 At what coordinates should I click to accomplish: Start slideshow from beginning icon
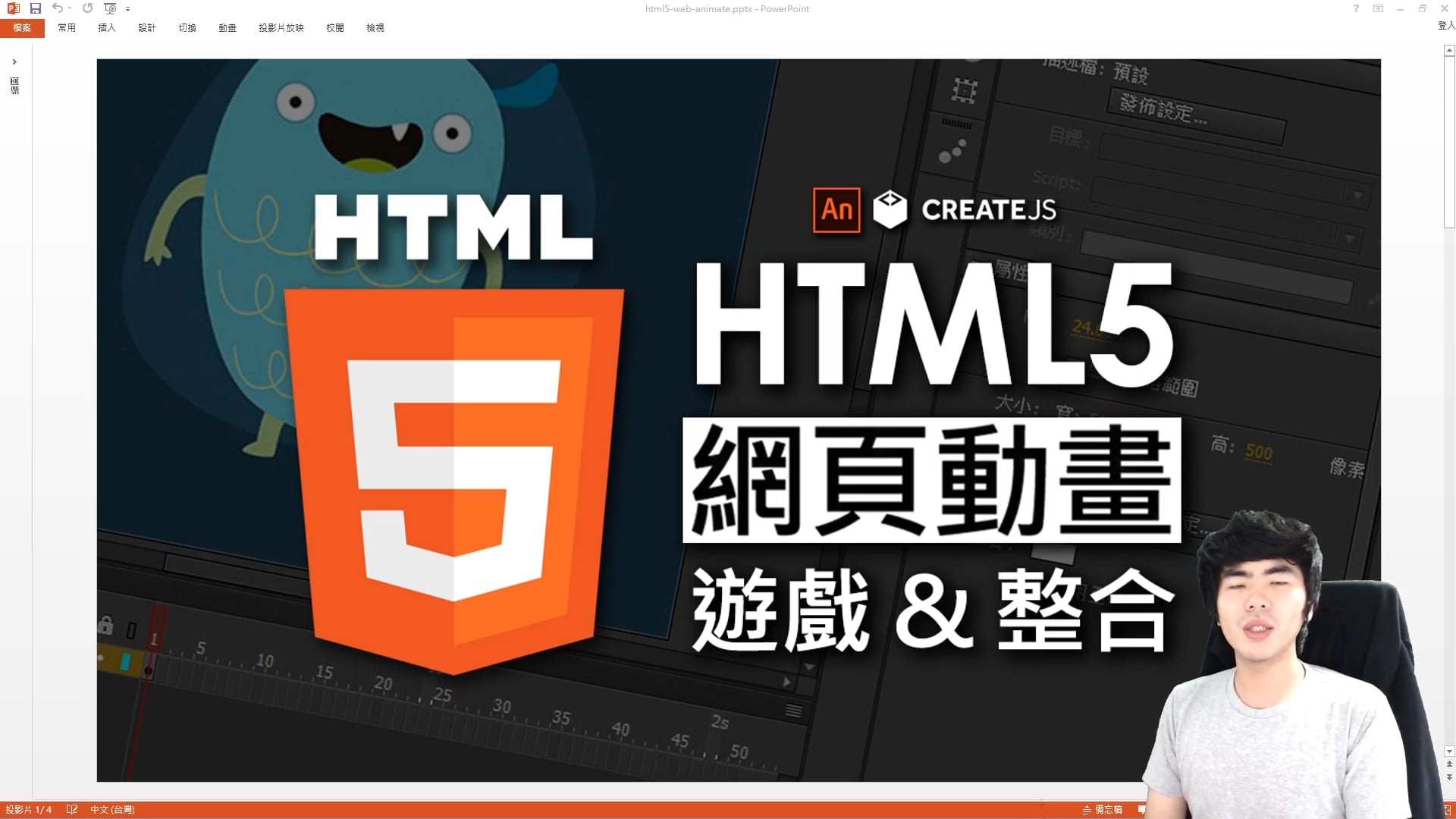(x=110, y=8)
